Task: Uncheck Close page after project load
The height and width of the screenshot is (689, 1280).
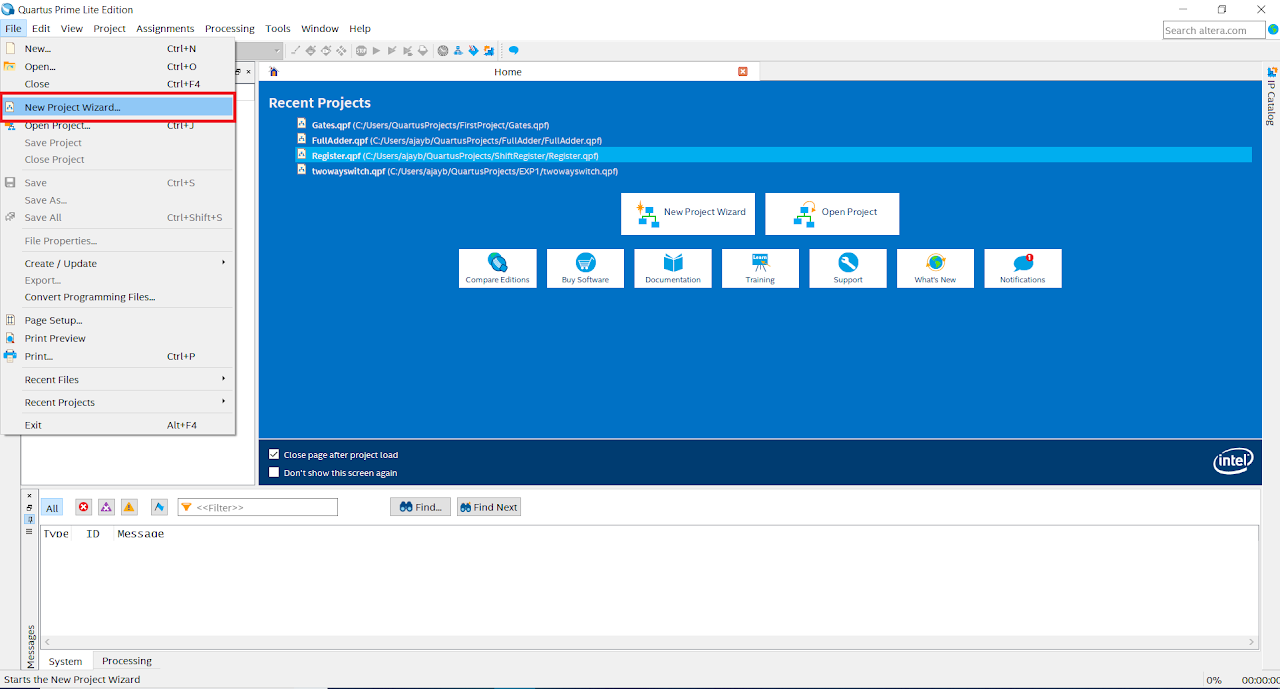Action: click(274, 454)
